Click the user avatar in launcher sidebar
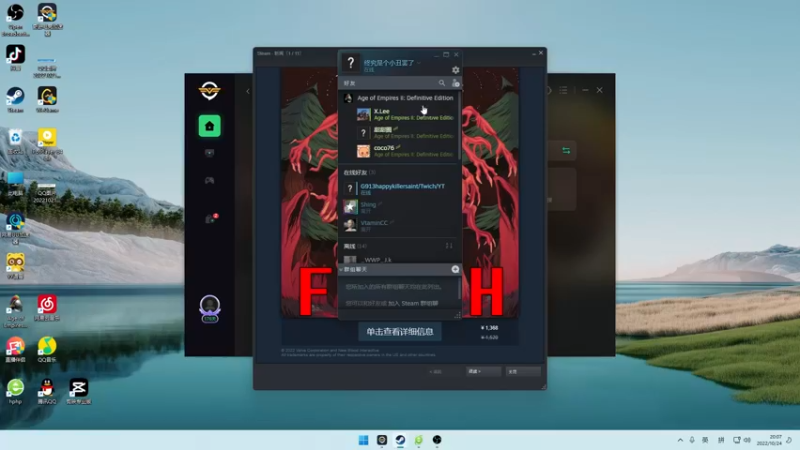 (x=210, y=308)
